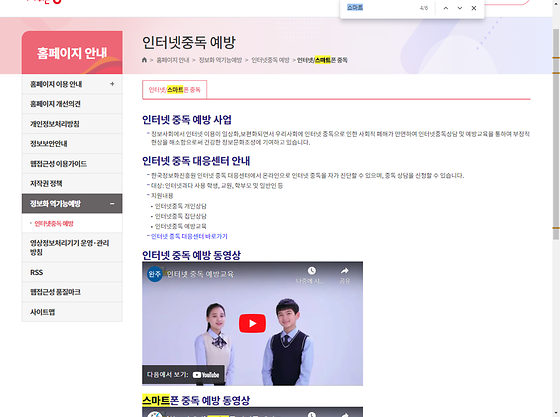Open 정보화 역기능예방 breadcrumb link
560x417 pixels.
pos(220,60)
